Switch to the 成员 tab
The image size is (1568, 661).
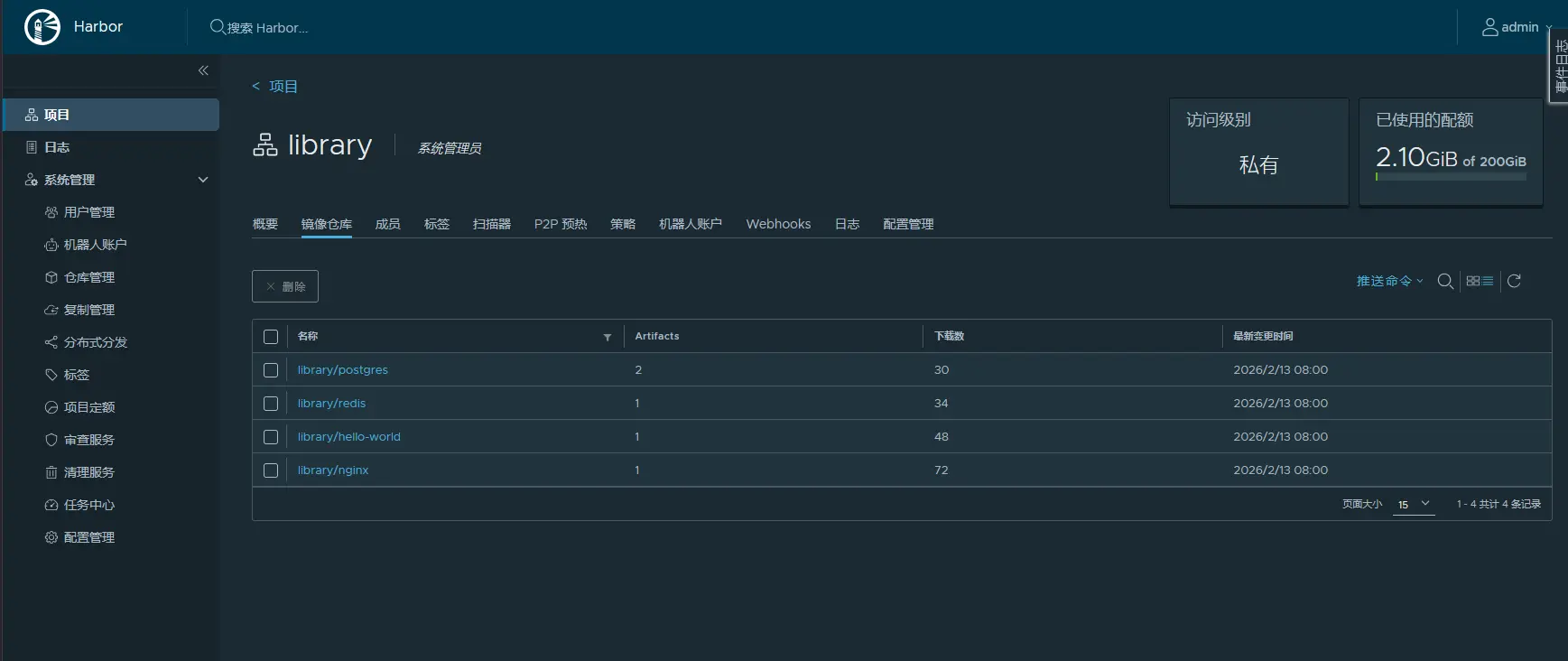[x=388, y=224]
